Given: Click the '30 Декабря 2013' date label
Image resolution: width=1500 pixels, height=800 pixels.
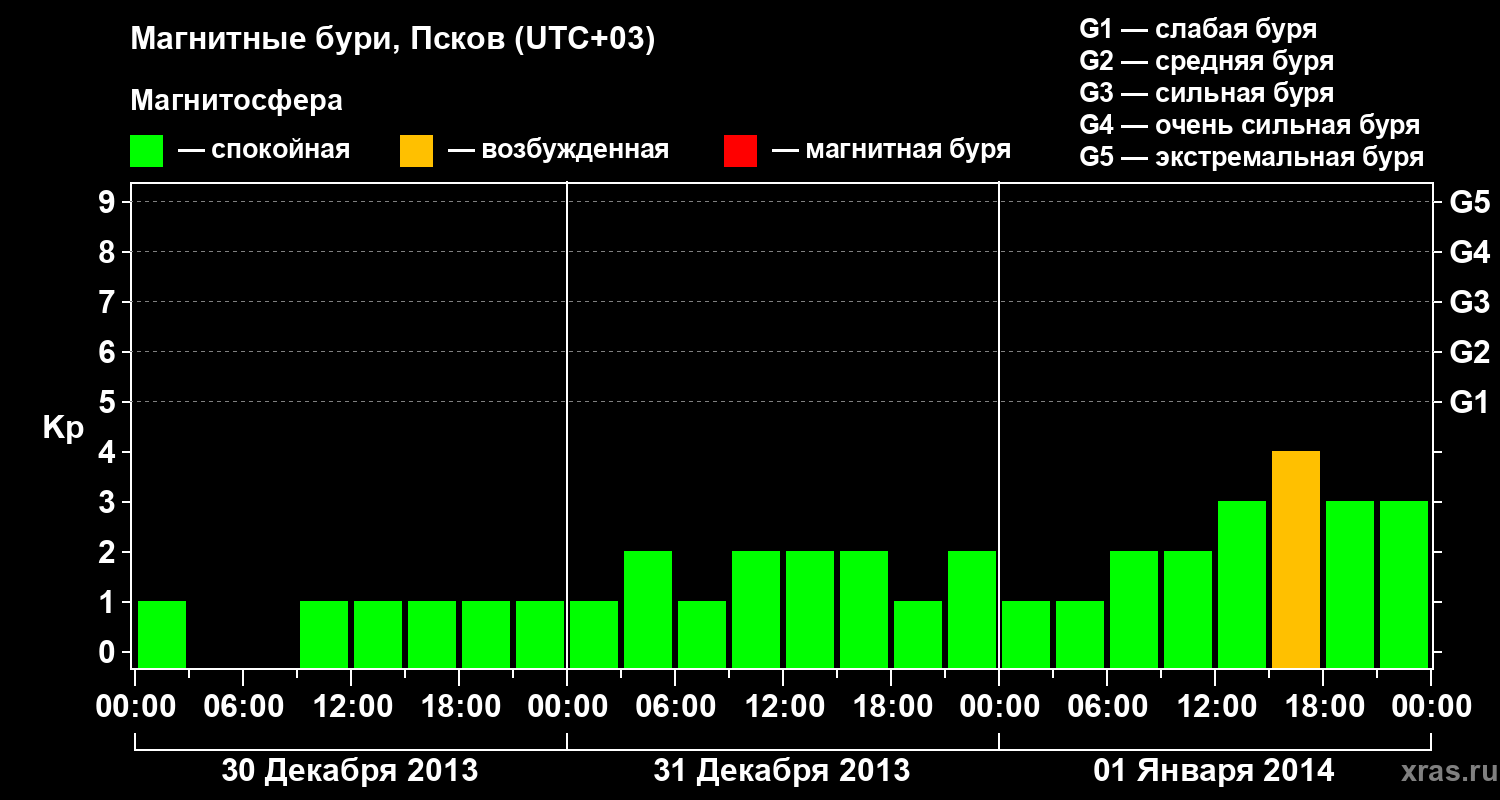Looking at the screenshot, I should [x=349, y=771].
